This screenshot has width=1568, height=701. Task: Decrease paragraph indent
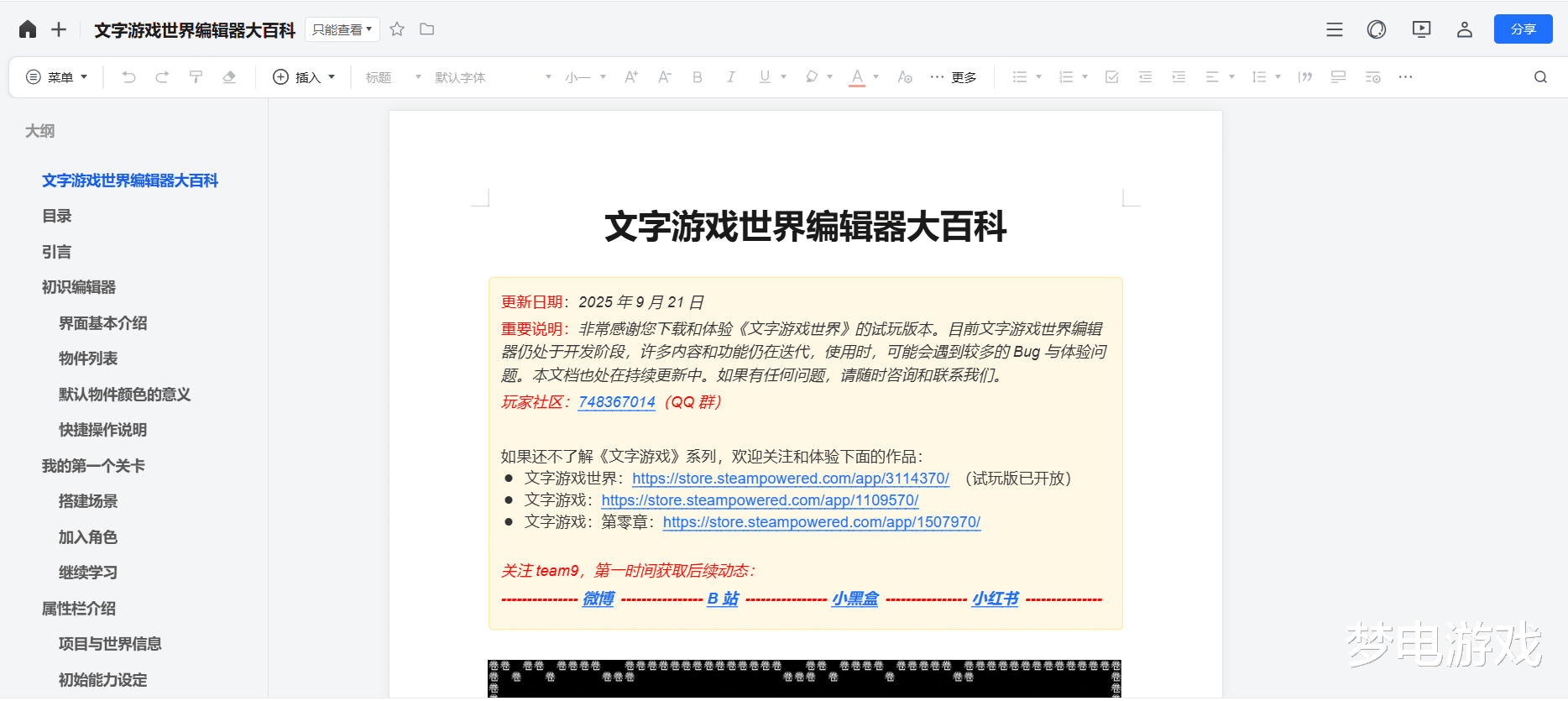pyautogui.click(x=1145, y=77)
